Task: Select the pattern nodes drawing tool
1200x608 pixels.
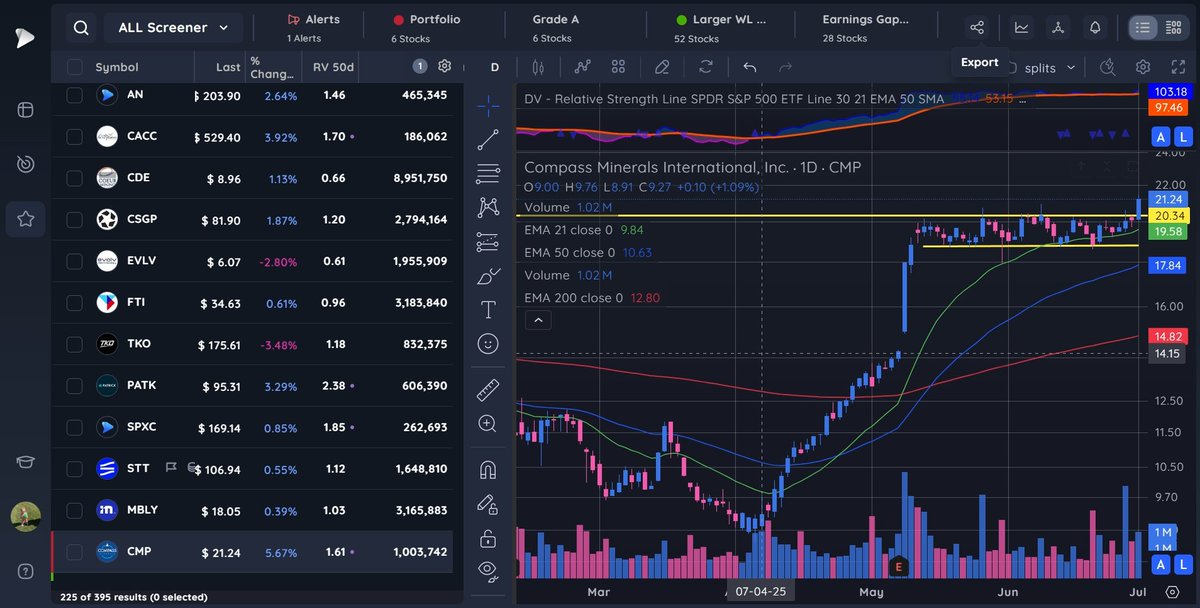Action: click(488, 207)
